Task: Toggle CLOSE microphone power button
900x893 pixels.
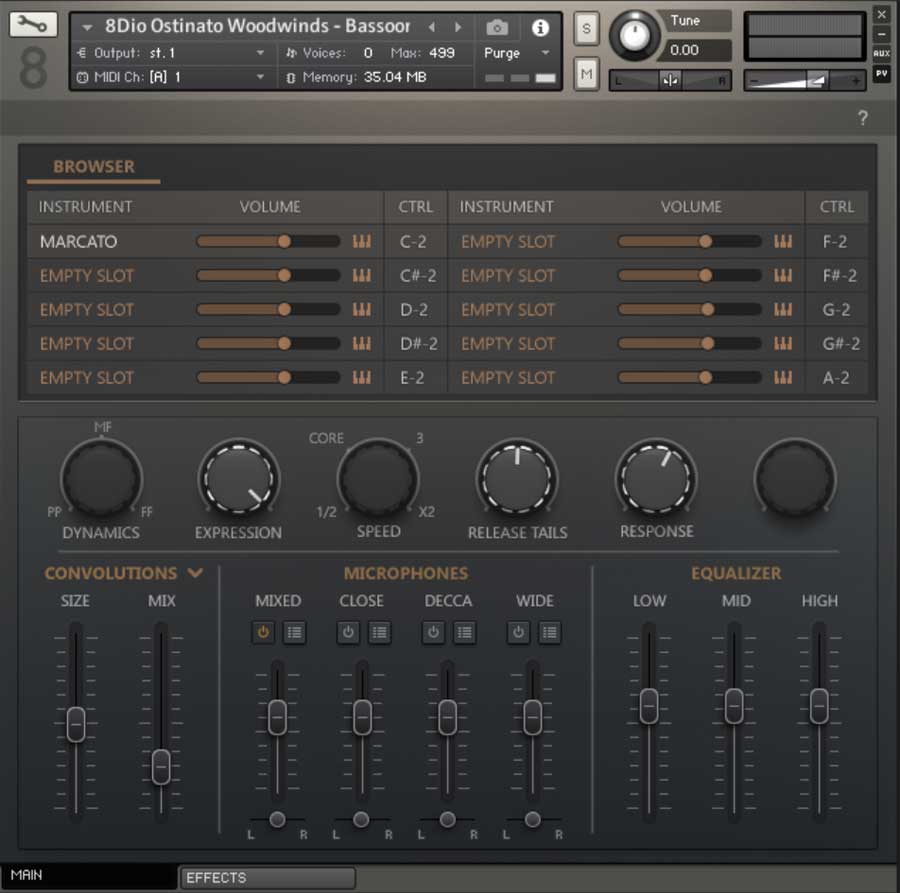Action: point(348,632)
